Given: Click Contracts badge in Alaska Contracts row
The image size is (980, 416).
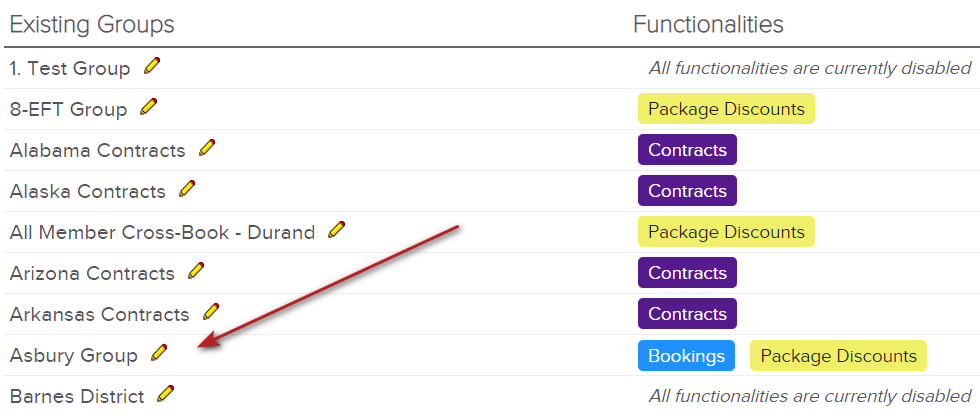Looking at the screenshot, I should (x=688, y=191).
